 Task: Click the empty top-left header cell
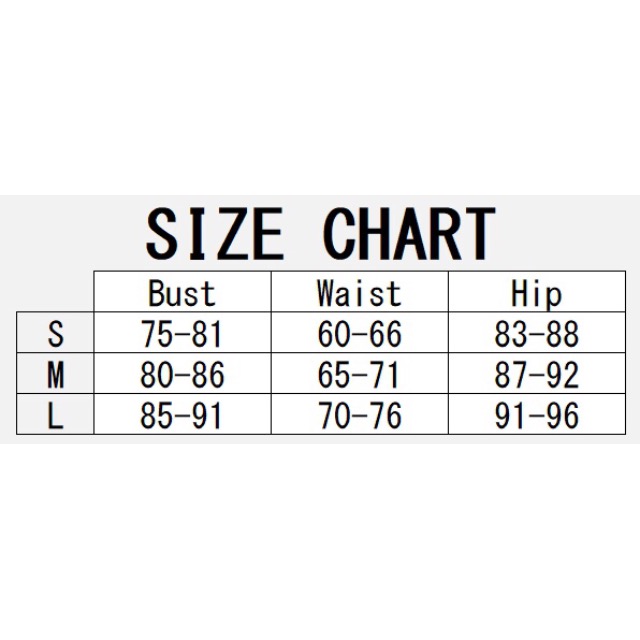(x=55, y=291)
